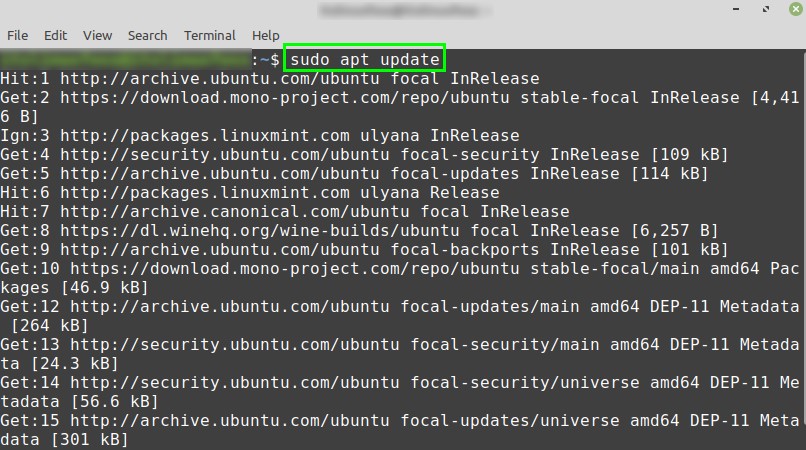This screenshot has width=806, height=450.
Task: Click the shell prompt dollar sign
Action: pos(274,60)
